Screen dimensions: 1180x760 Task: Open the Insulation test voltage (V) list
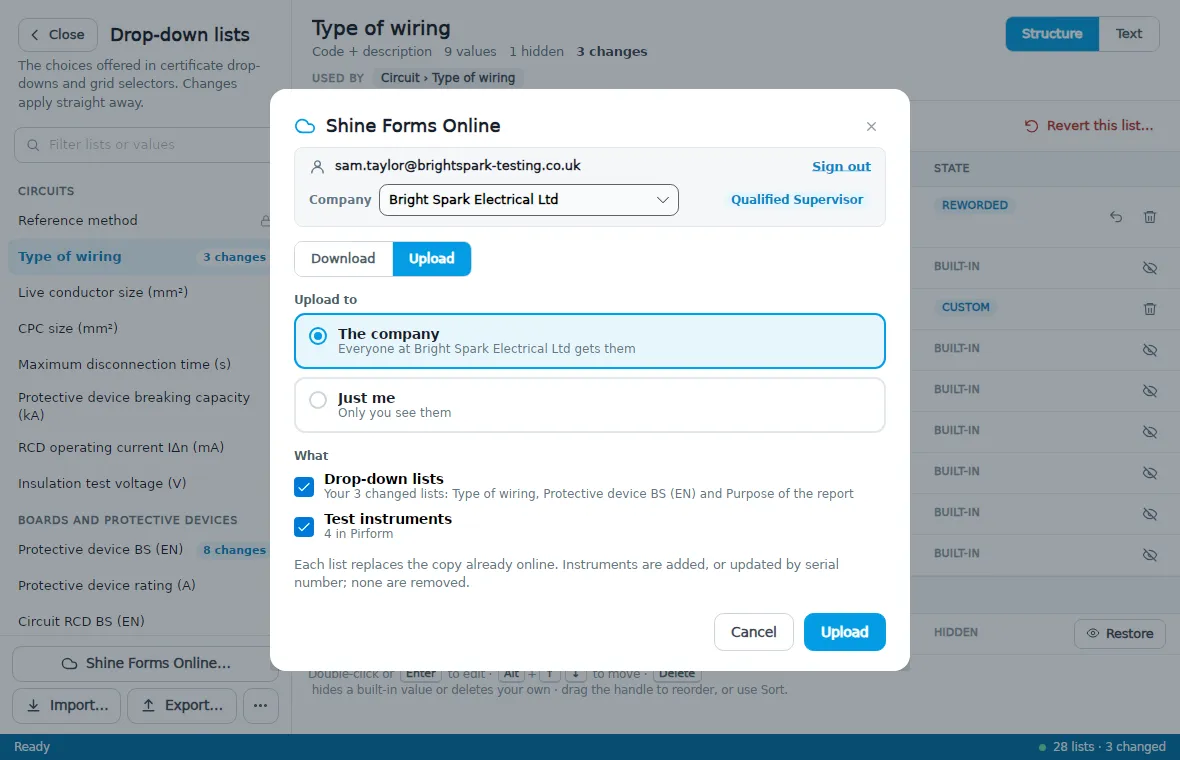click(x=142, y=483)
